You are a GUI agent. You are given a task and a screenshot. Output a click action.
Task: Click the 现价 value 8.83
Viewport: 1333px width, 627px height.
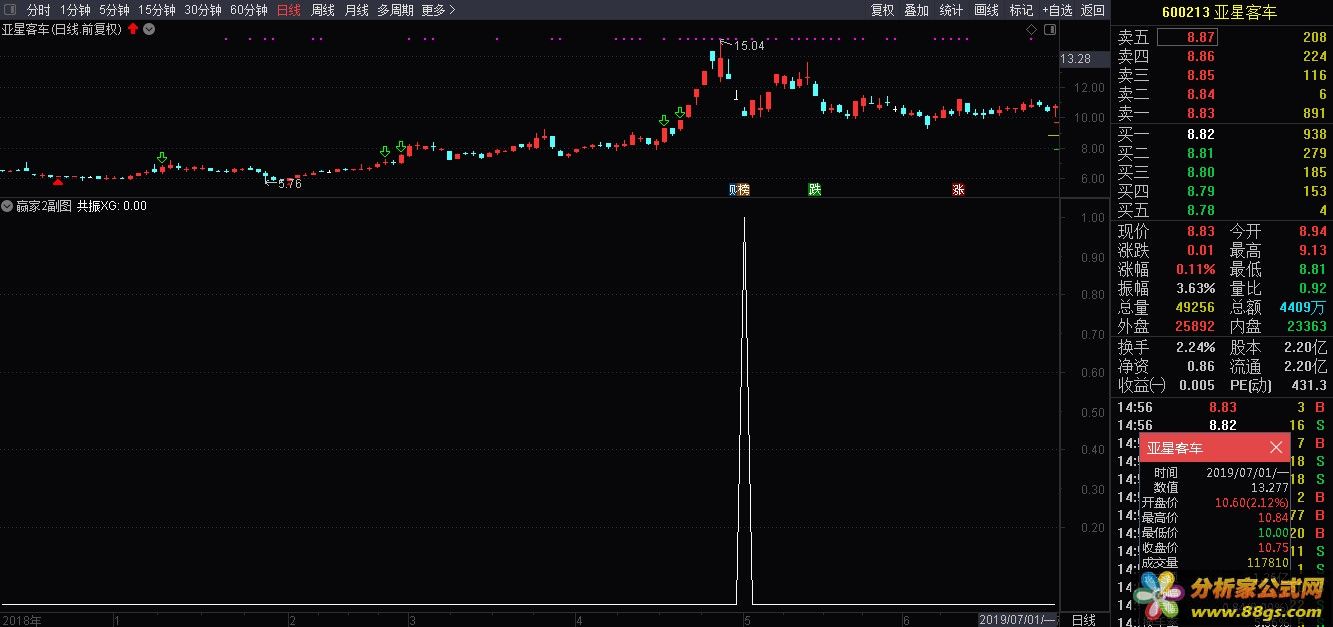(1201, 231)
